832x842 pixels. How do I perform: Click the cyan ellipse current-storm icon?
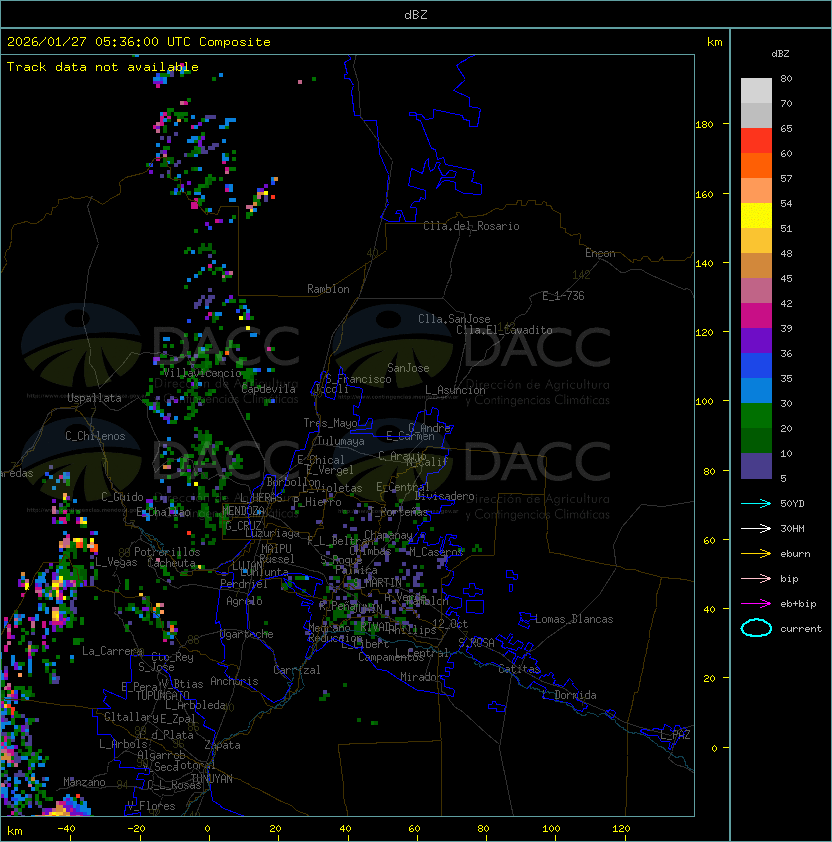(x=756, y=628)
